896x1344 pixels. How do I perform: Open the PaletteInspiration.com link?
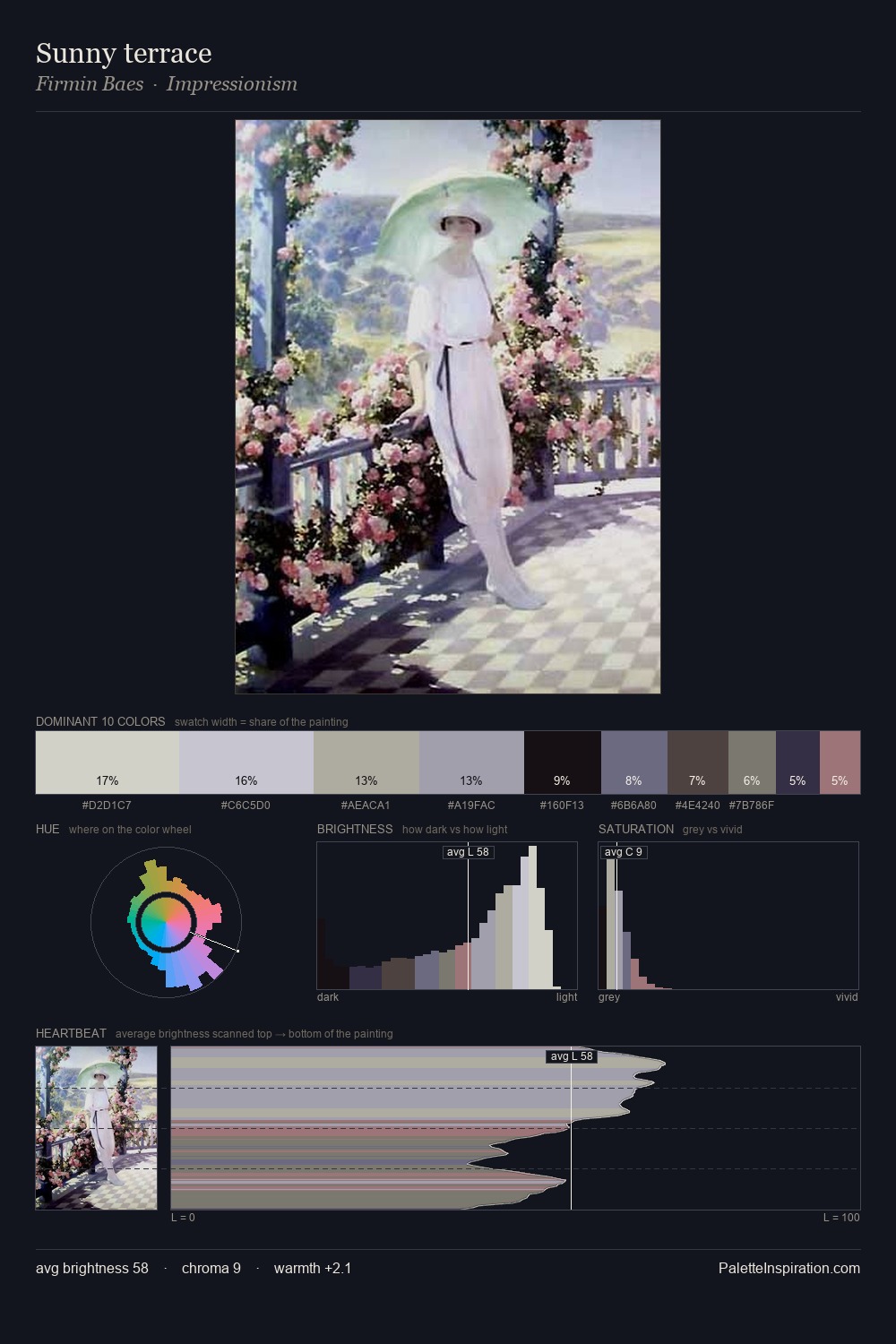pyautogui.click(x=789, y=1268)
